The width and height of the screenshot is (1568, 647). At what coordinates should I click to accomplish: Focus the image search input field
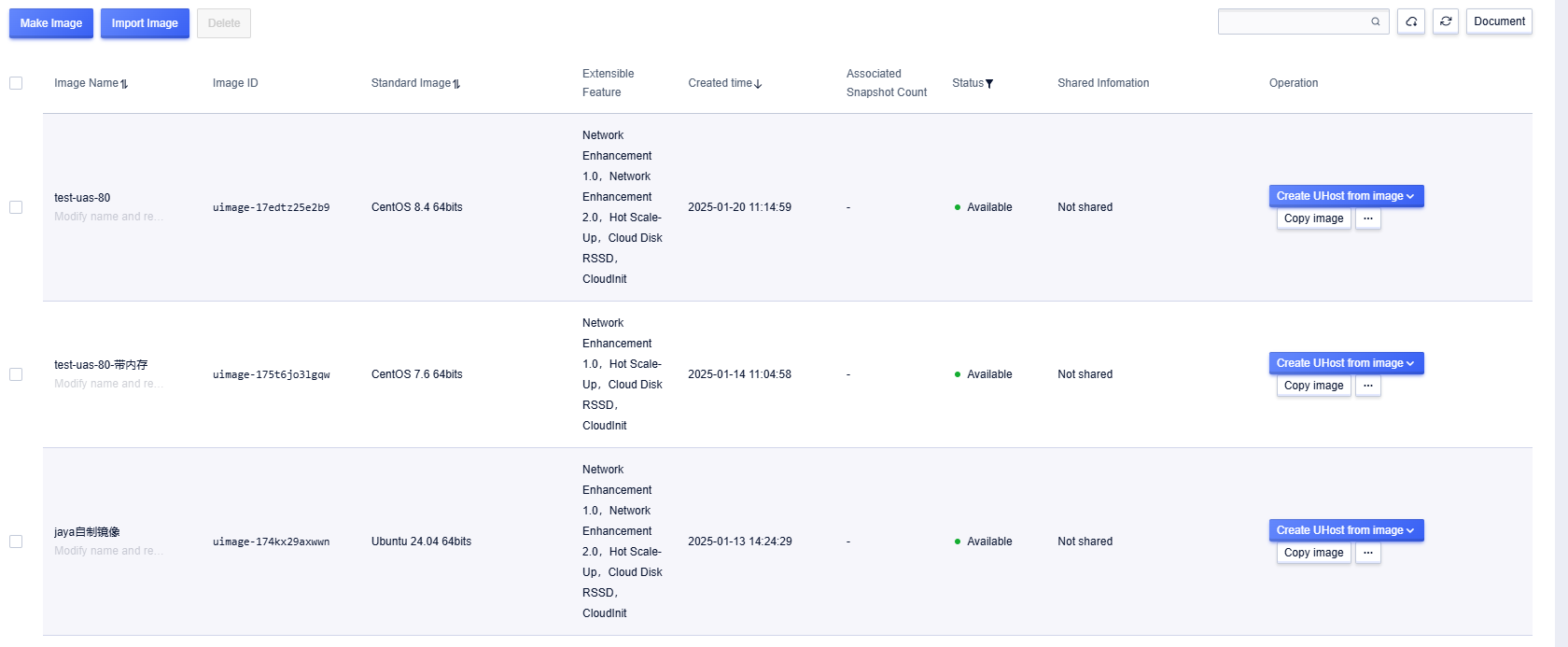(1293, 21)
